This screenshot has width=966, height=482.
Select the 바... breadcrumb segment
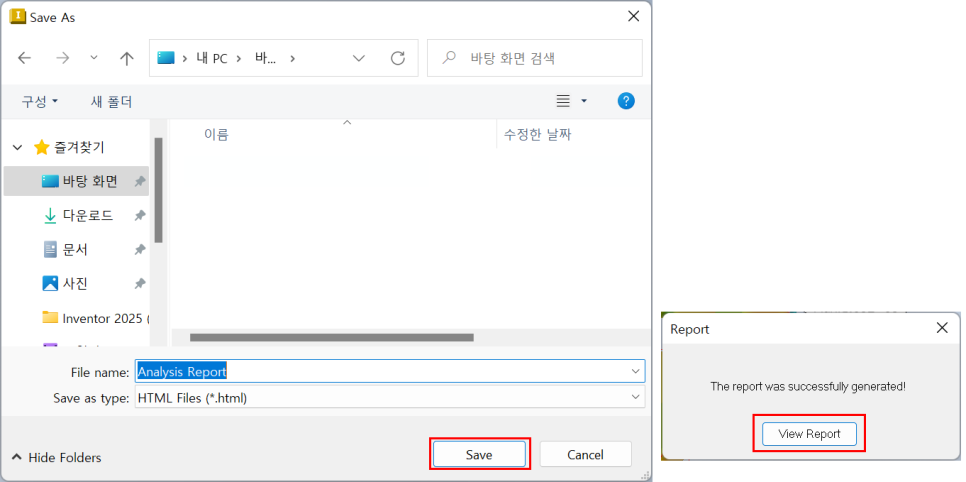click(x=266, y=59)
